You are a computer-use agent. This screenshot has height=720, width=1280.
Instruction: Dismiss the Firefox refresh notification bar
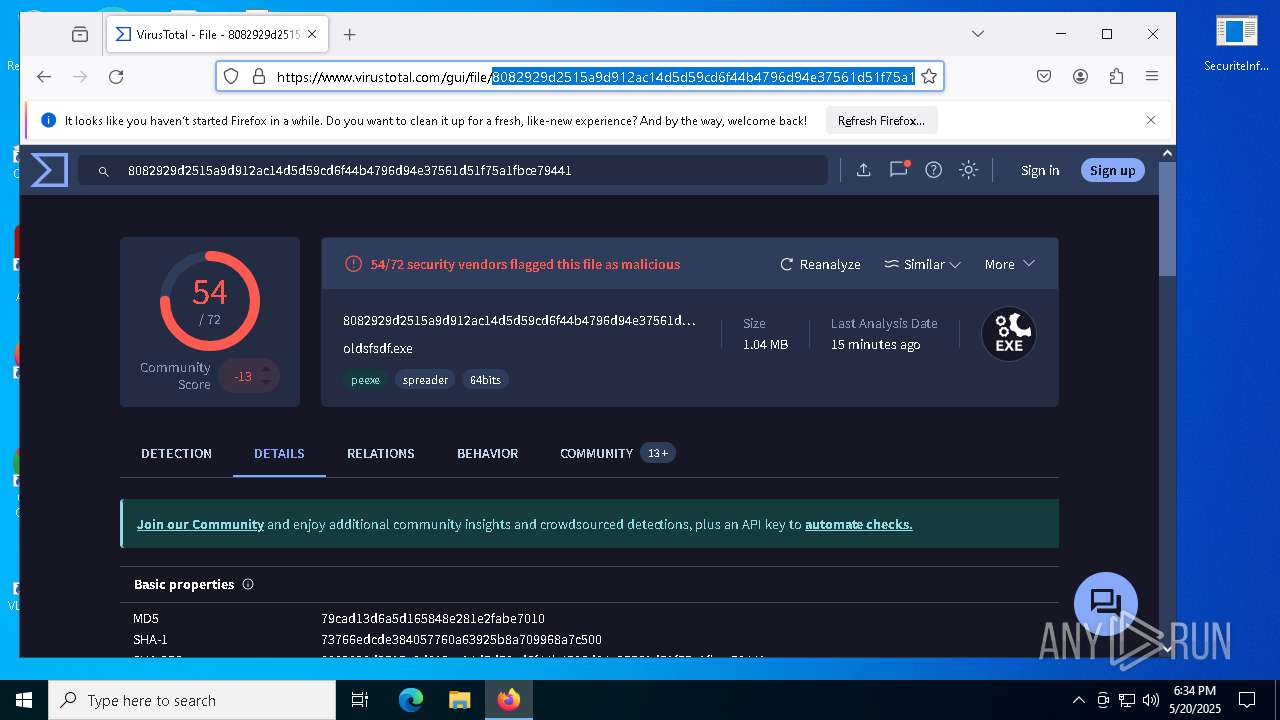[x=1151, y=120]
